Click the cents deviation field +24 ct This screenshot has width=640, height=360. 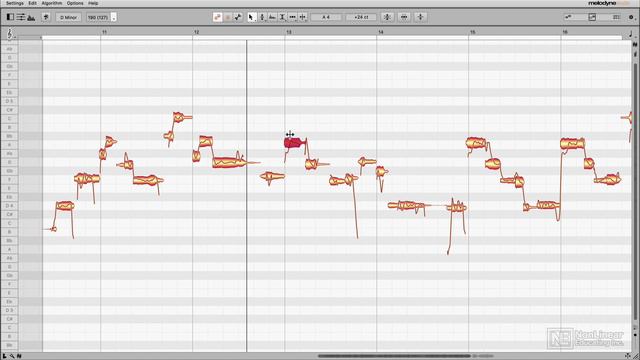(x=361, y=17)
